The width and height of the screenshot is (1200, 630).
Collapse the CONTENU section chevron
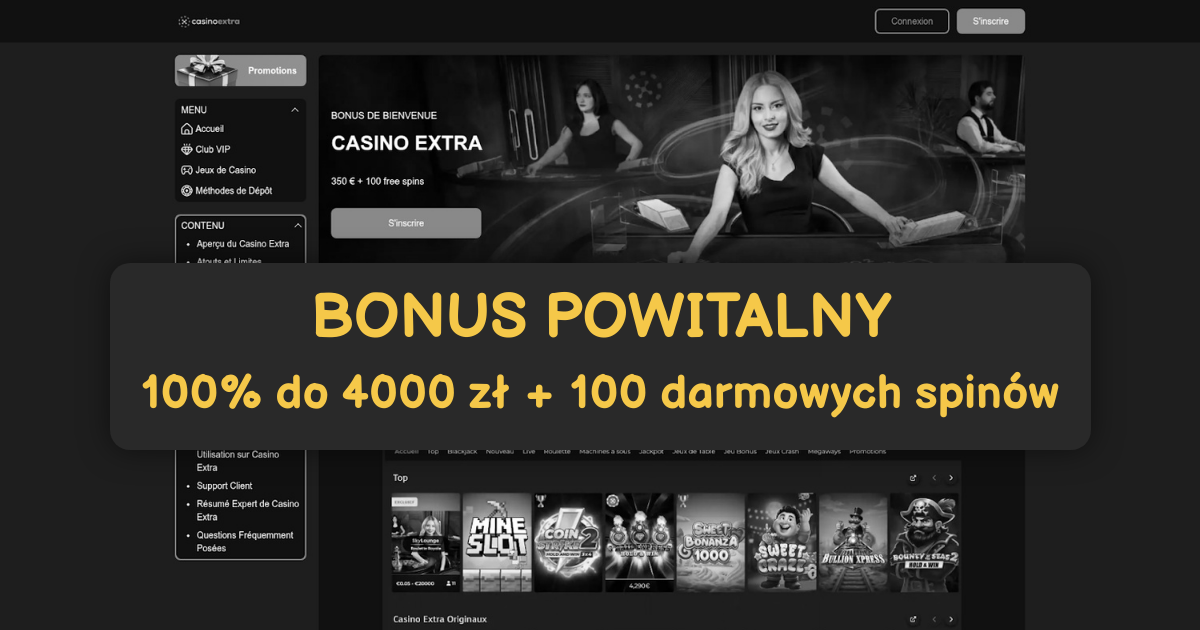295,226
